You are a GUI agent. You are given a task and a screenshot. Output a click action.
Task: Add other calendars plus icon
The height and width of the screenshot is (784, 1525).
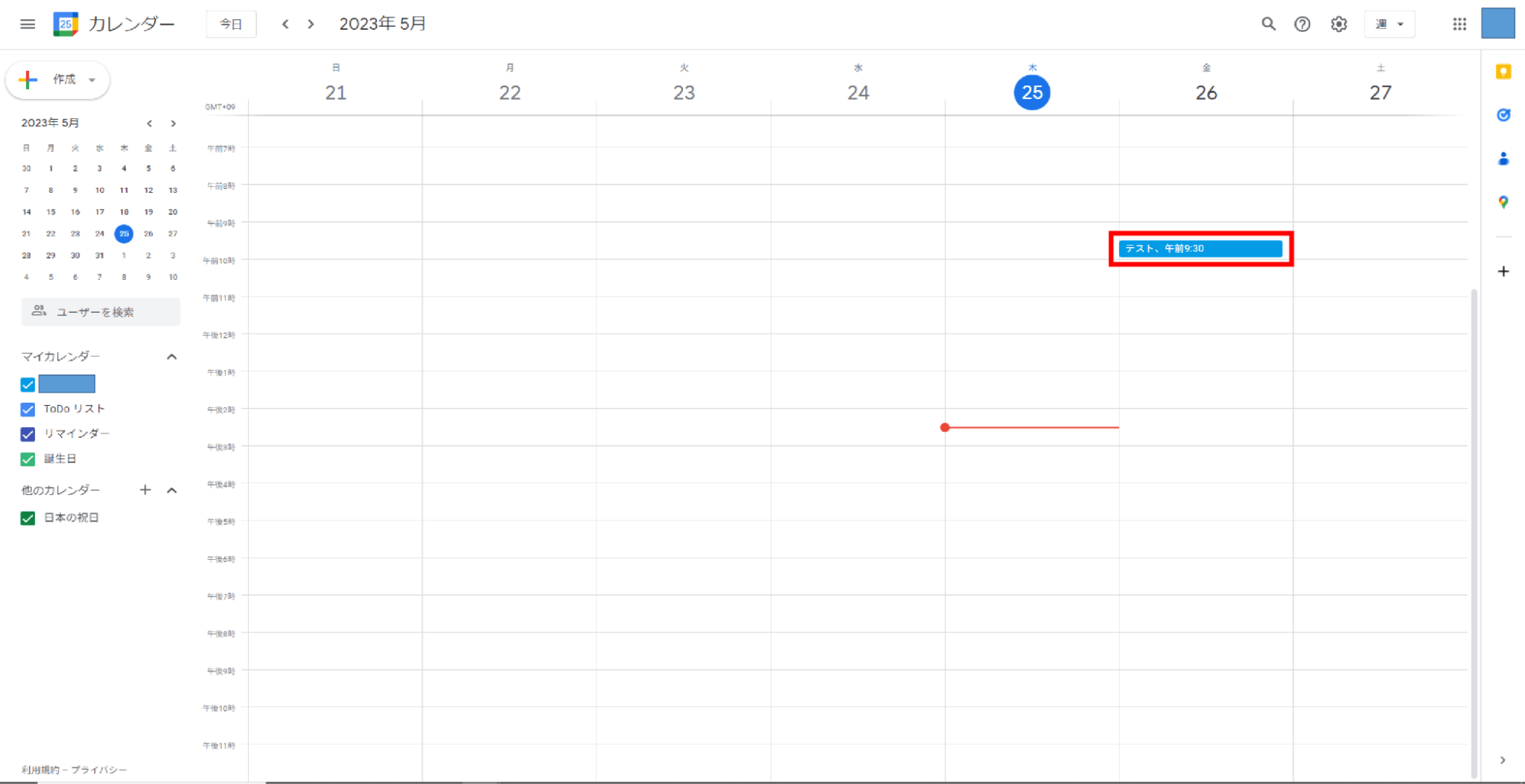[146, 490]
